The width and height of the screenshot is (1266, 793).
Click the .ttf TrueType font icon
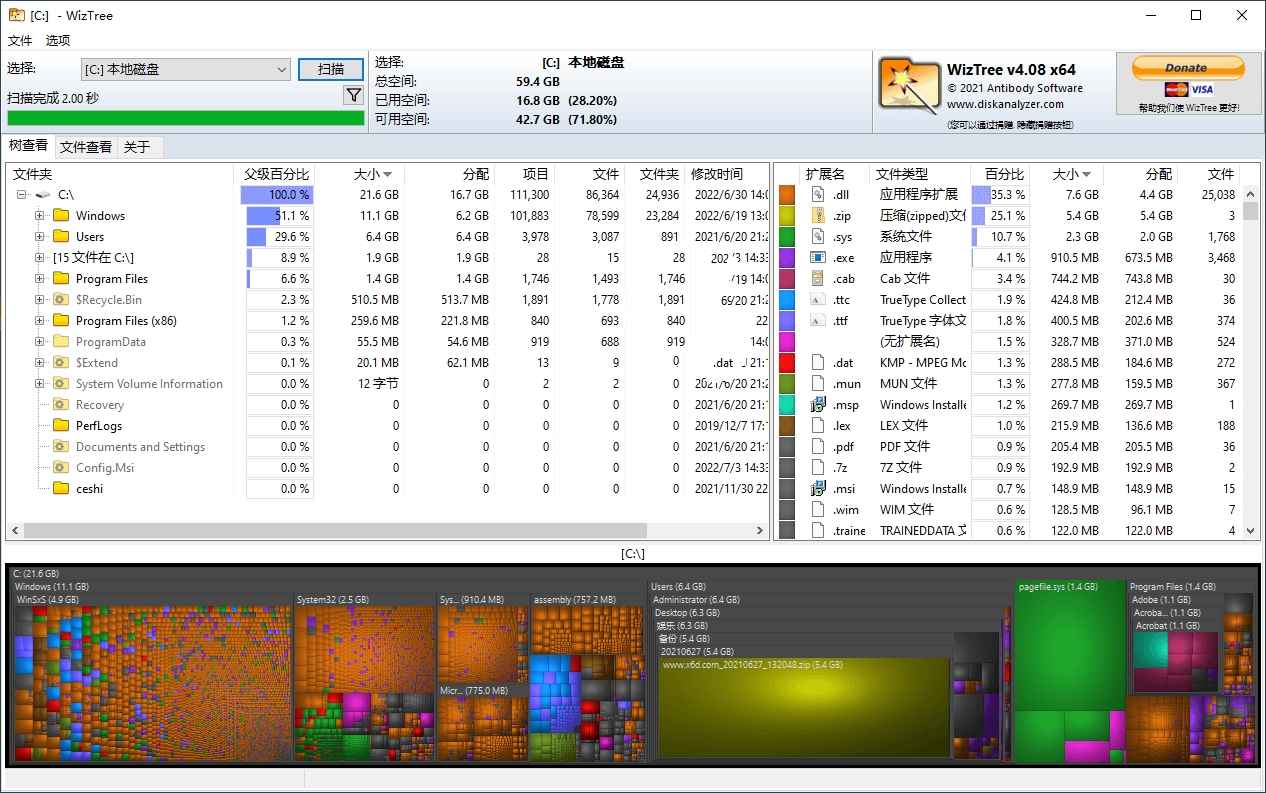[819, 320]
